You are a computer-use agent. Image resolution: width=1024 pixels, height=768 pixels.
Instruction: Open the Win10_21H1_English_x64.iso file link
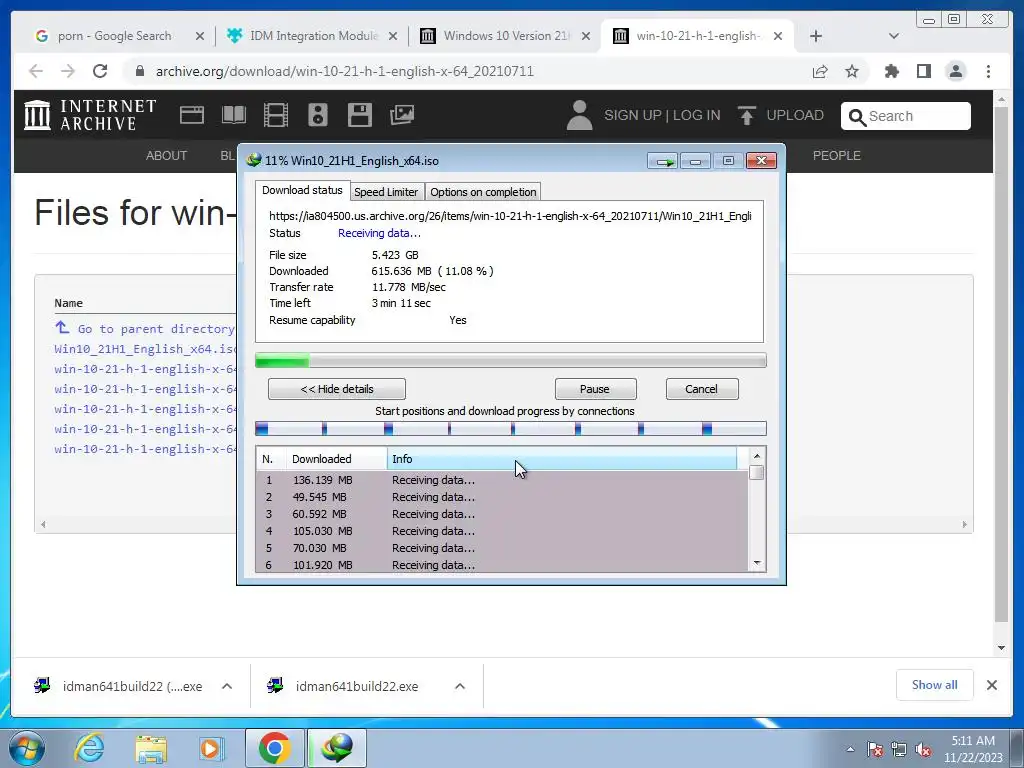(145, 349)
